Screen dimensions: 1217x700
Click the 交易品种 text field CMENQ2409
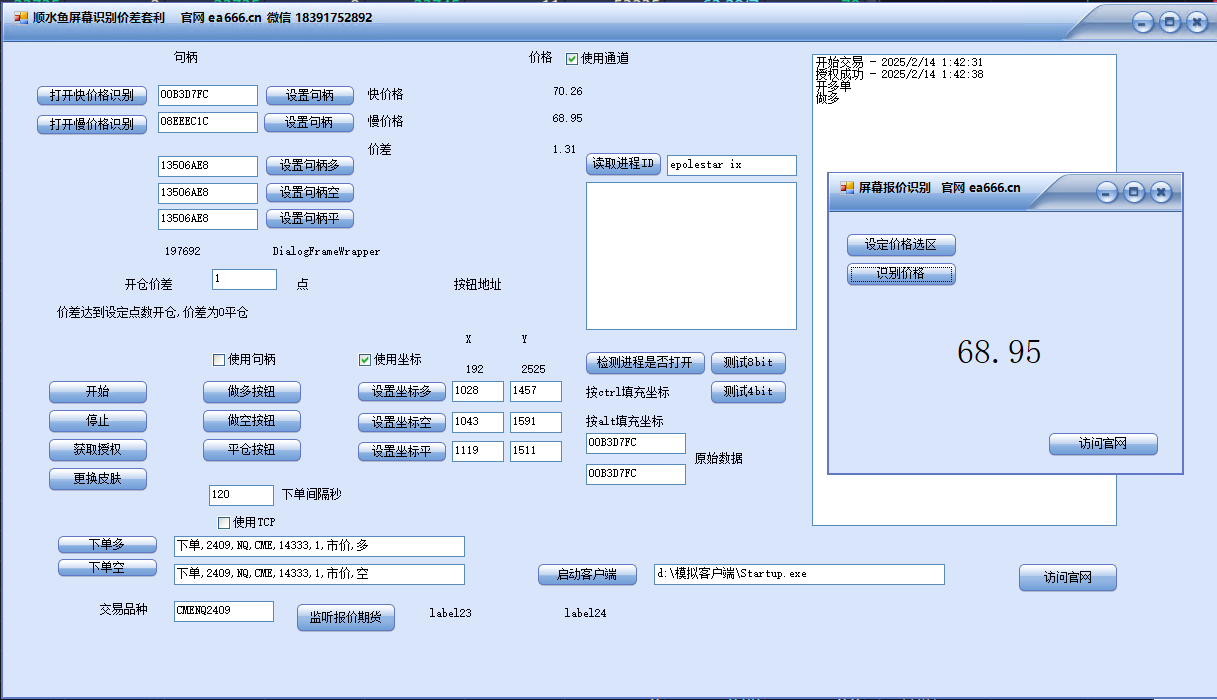point(223,611)
